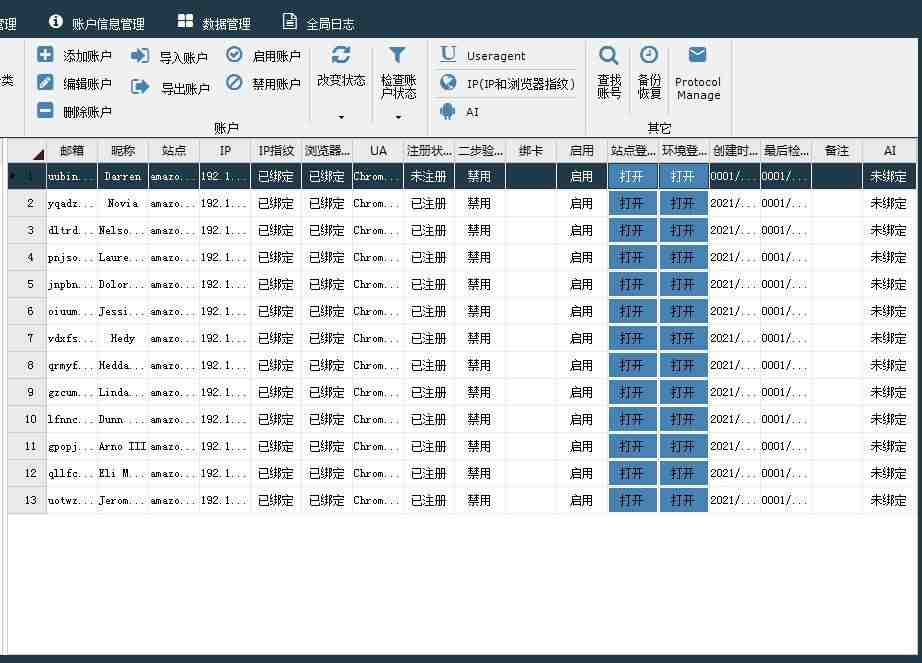The height and width of the screenshot is (663, 922).
Task: Click the 添加账户 plus icon
Action: (x=45, y=55)
